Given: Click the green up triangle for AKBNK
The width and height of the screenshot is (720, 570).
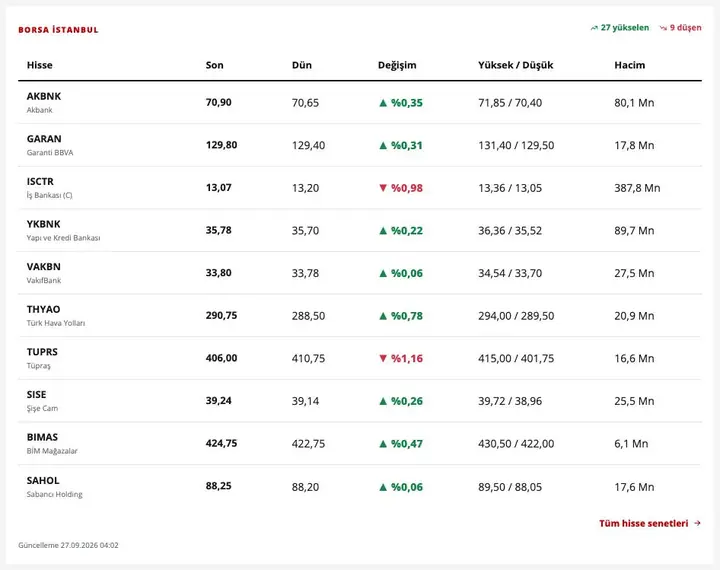Looking at the screenshot, I should pos(383,103).
